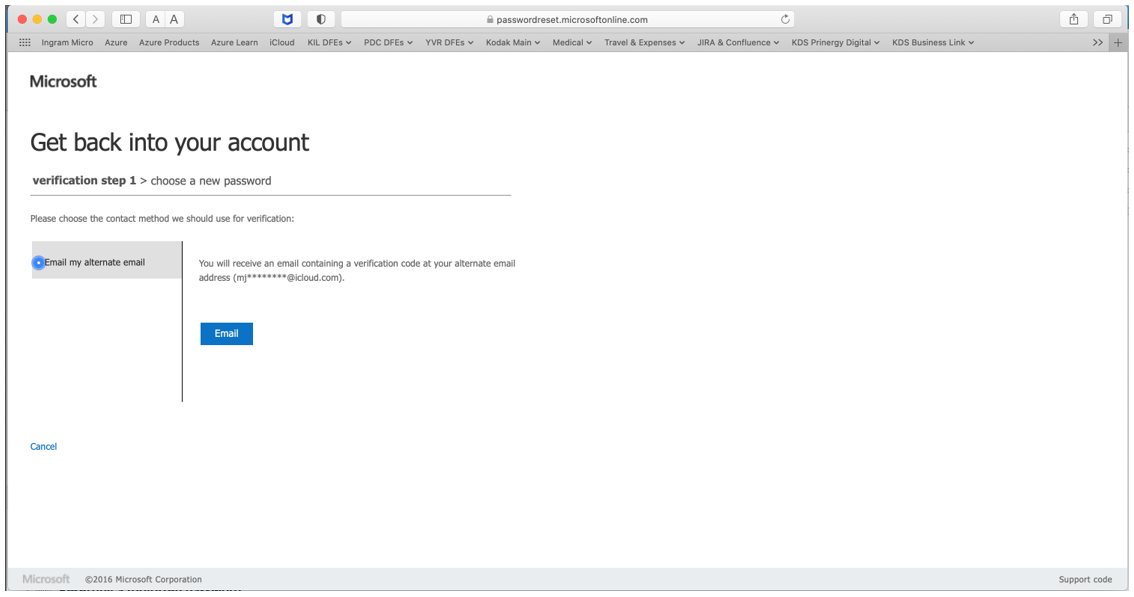The image size is (1134, 597).
Task: Expand the KIL DFEs bookmark folder
Action: 329,43
